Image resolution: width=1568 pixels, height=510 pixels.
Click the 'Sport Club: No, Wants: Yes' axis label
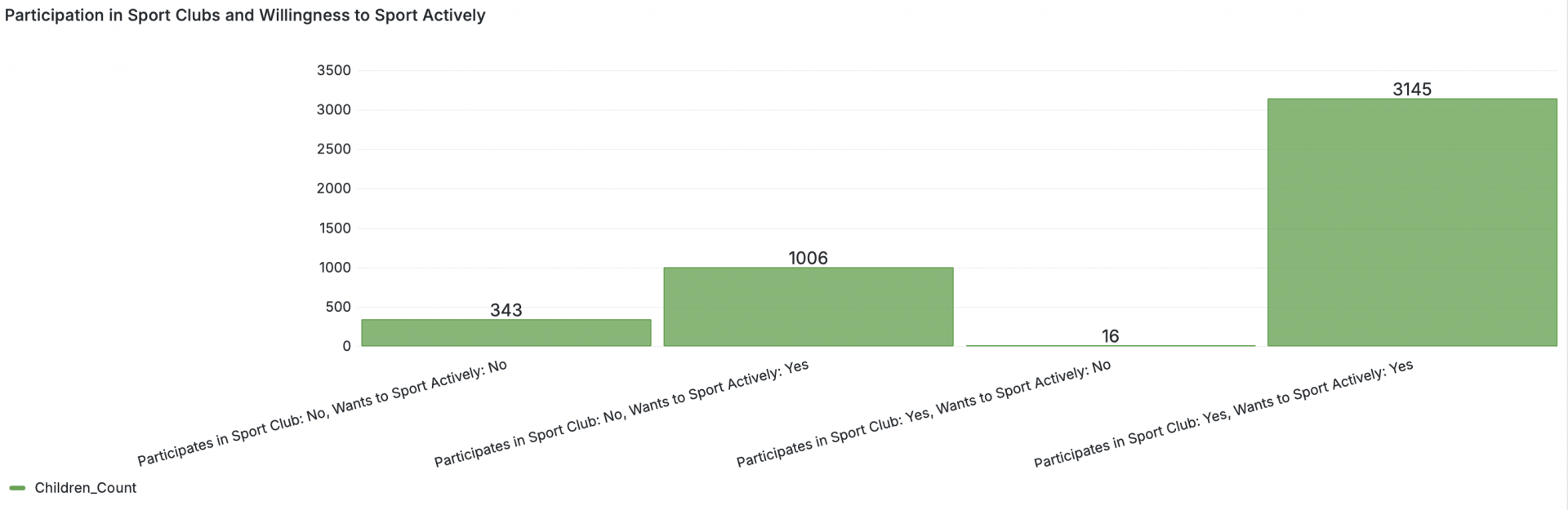(621, 413)
